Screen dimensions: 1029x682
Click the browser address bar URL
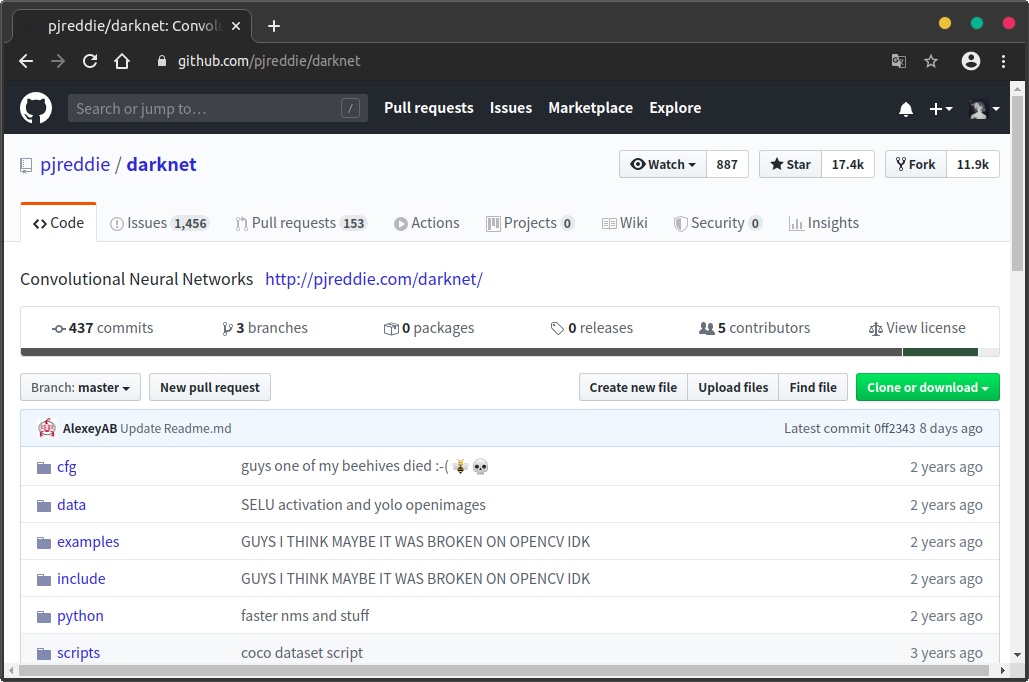tap(269, 61)
